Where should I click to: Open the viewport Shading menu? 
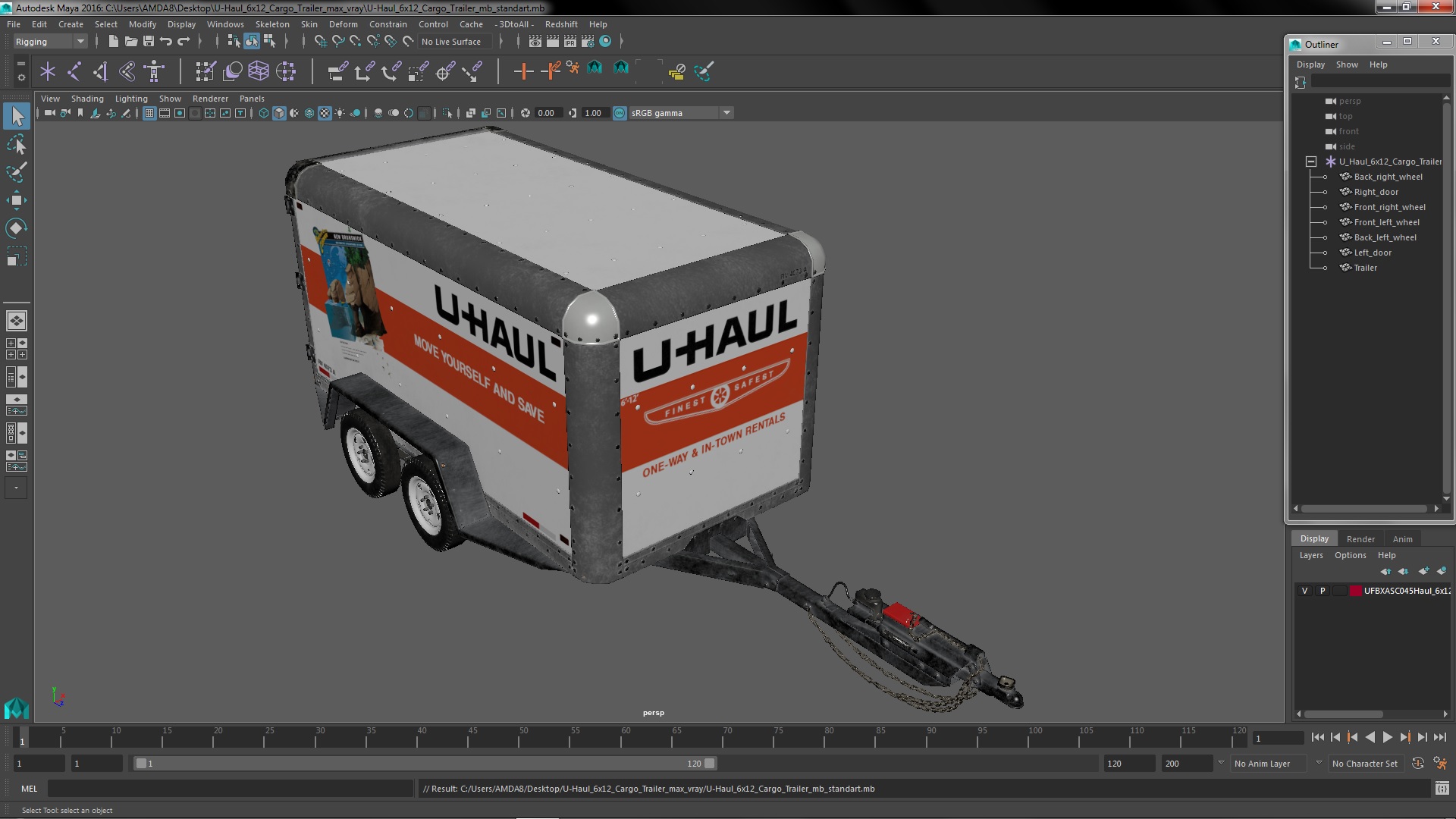(87, 99)
